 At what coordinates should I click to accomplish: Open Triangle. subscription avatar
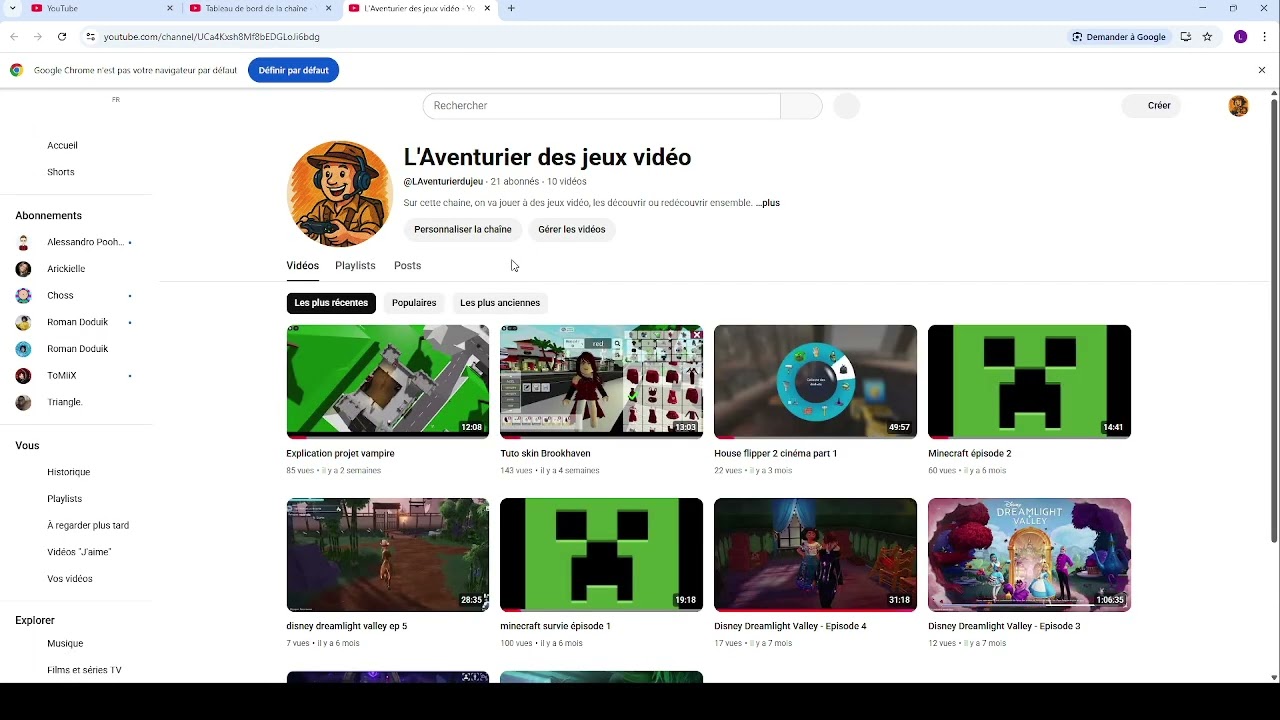tap(24, 402)
